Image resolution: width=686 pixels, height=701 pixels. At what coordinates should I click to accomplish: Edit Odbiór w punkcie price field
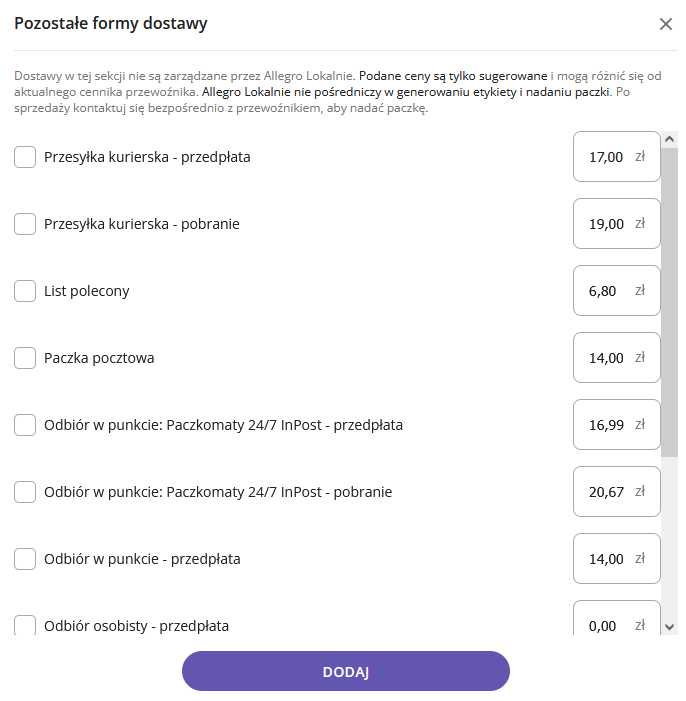pos(607,559)
